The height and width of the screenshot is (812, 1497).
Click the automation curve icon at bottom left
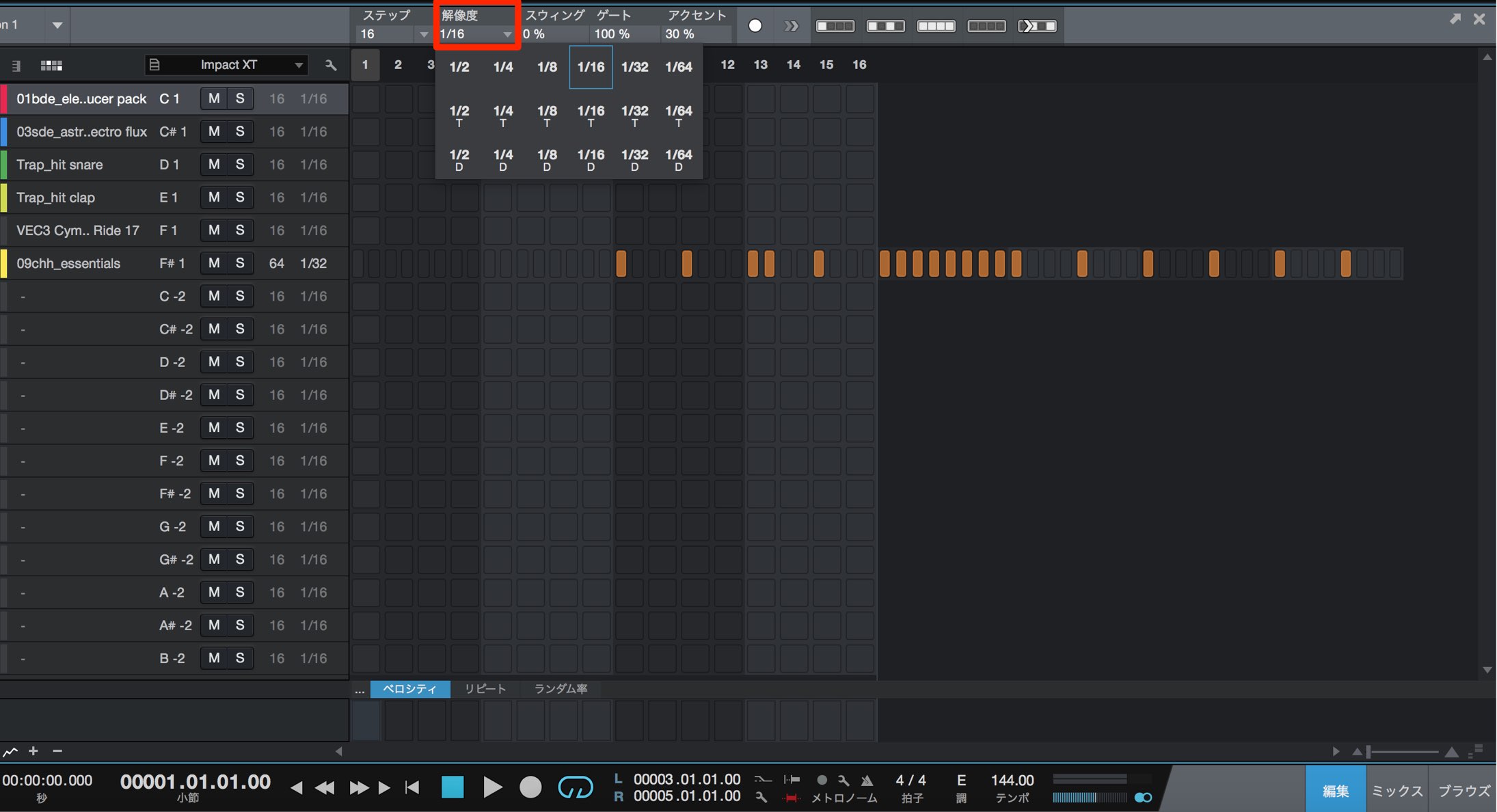coord(10,751)
